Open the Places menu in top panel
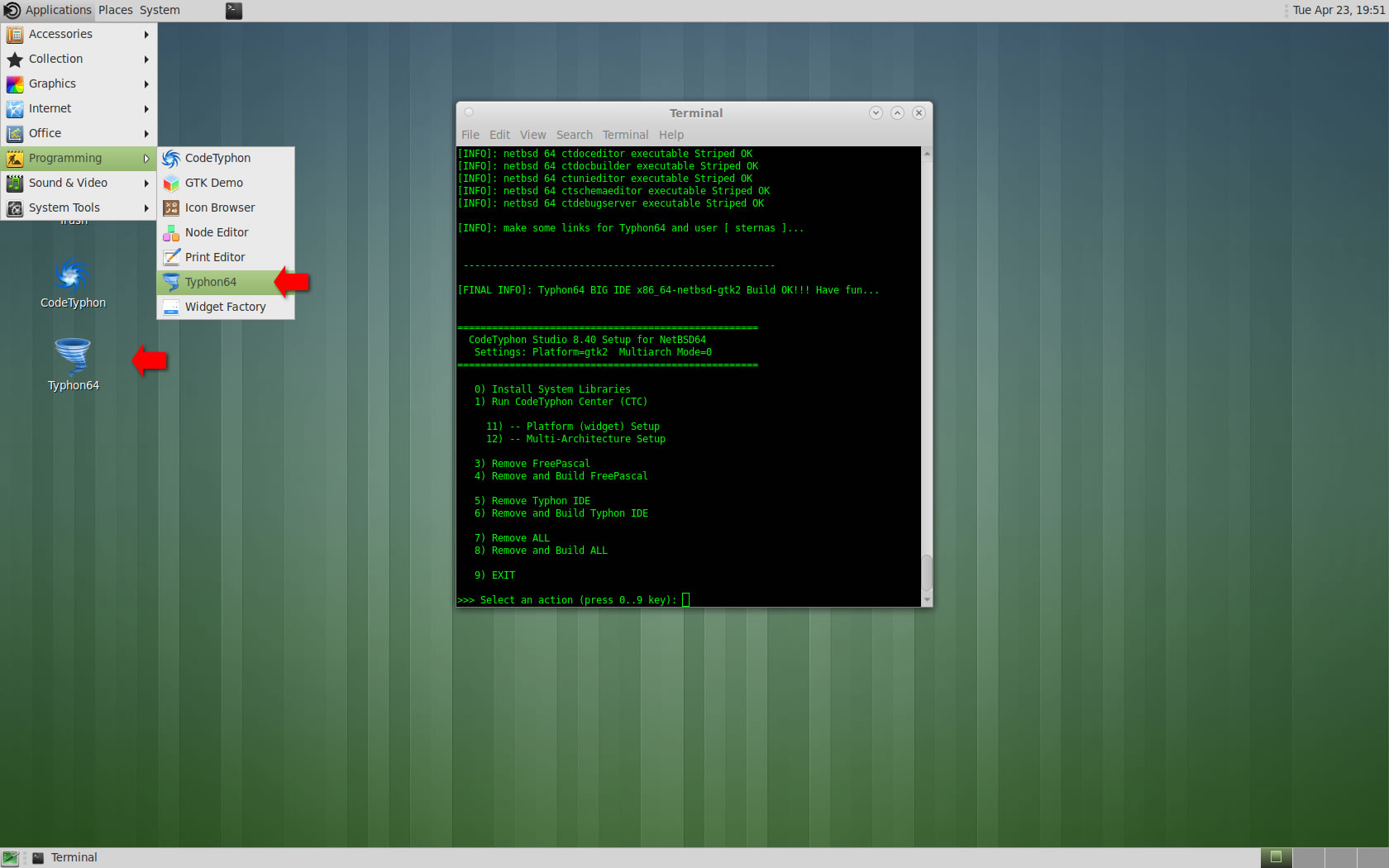The width and height of the screenshot is (1389, 868). [116, 10]
